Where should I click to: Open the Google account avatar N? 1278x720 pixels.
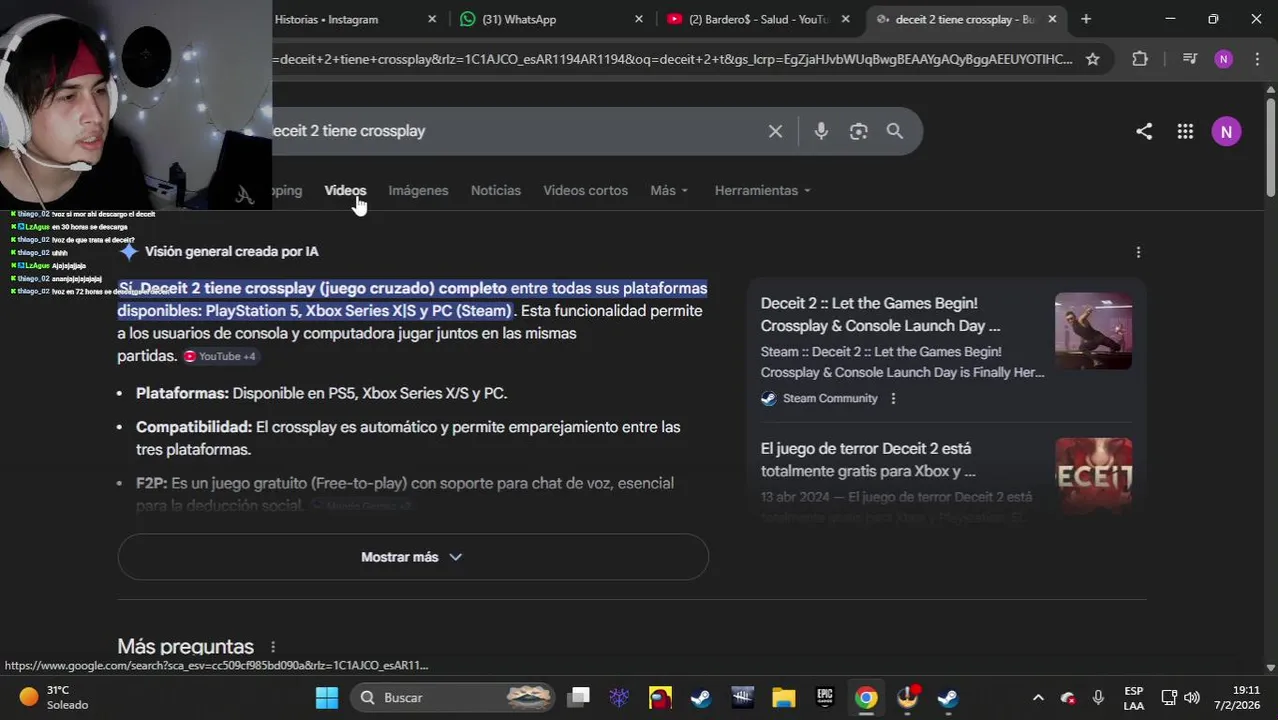tap(1226, 131)
